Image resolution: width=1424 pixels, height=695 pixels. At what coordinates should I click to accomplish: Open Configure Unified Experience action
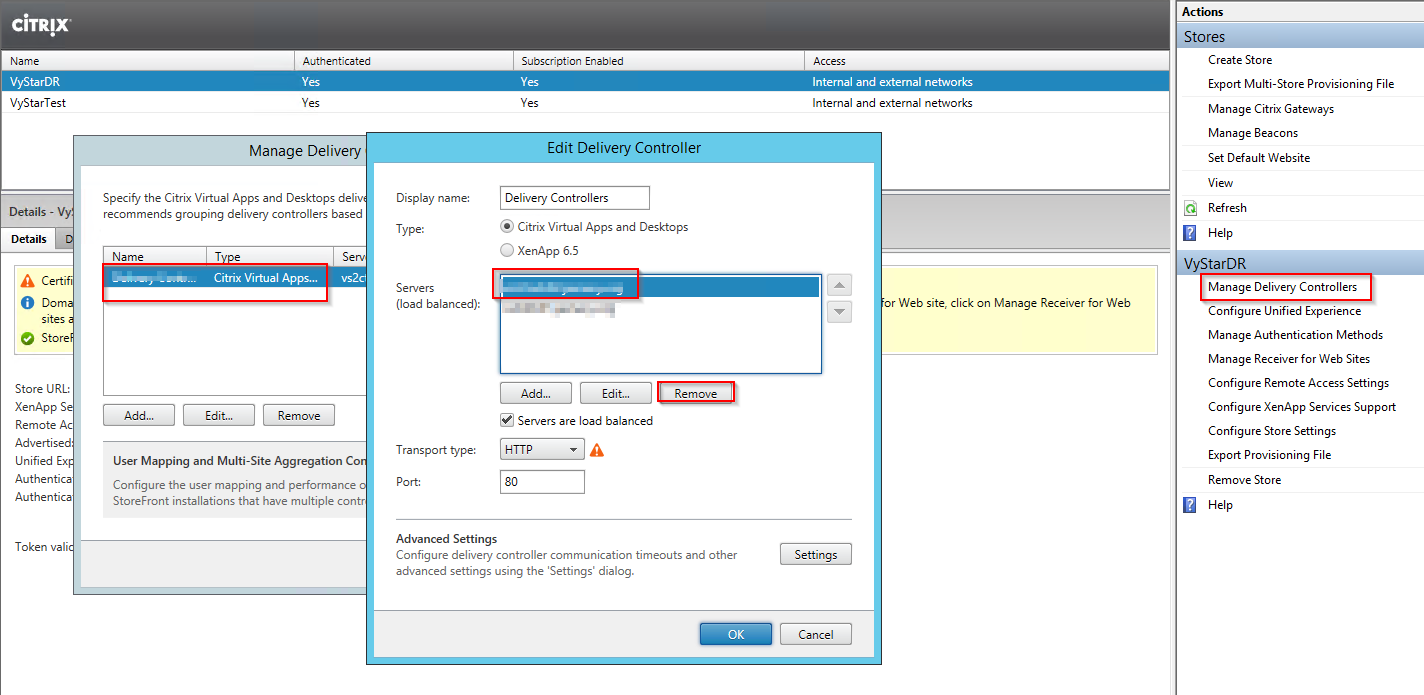tap(1284, 311)
